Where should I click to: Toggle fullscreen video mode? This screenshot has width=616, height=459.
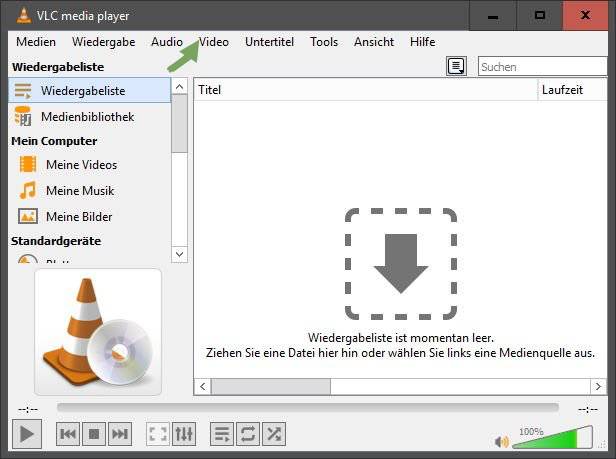pos(158,434)
